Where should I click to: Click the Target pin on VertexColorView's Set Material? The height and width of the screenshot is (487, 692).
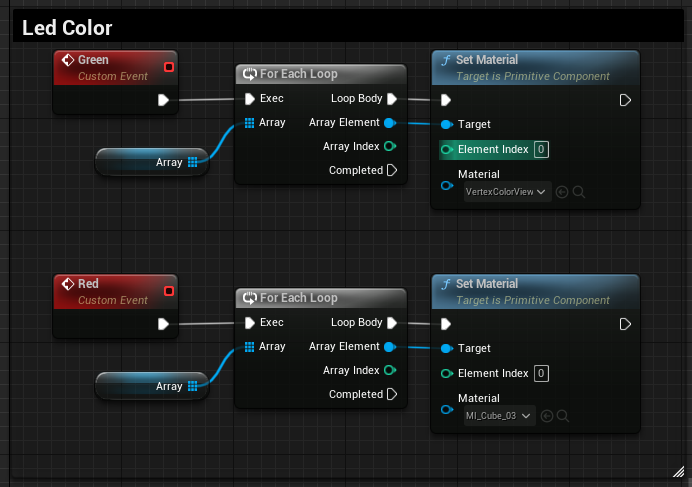[446, 125]
